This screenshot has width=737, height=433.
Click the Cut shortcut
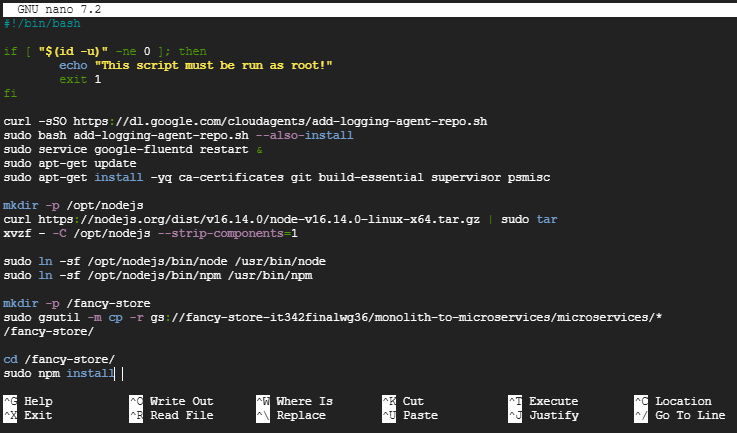tap(413, 401)
